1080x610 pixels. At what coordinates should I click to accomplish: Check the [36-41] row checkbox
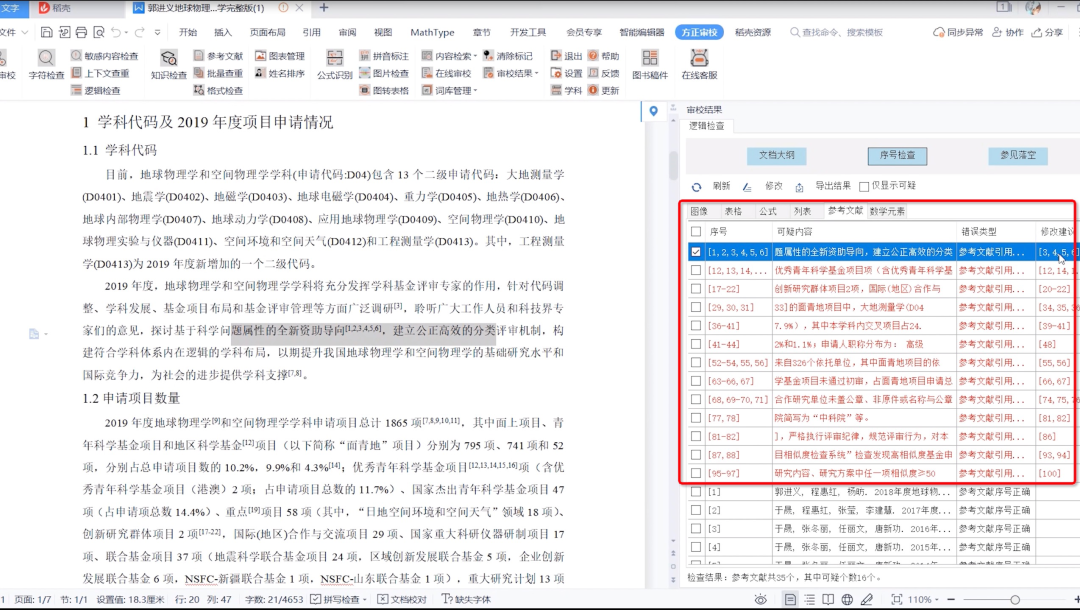696,326
